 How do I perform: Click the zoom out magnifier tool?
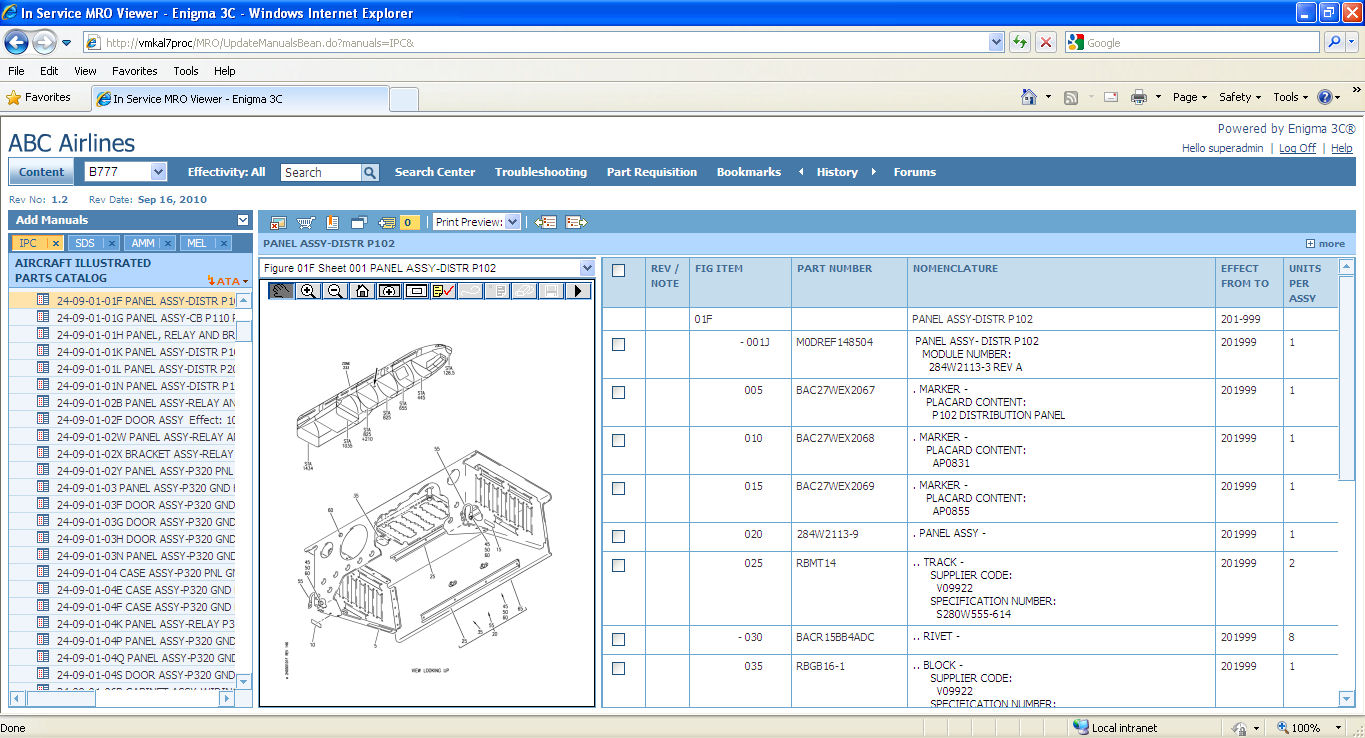335,291
